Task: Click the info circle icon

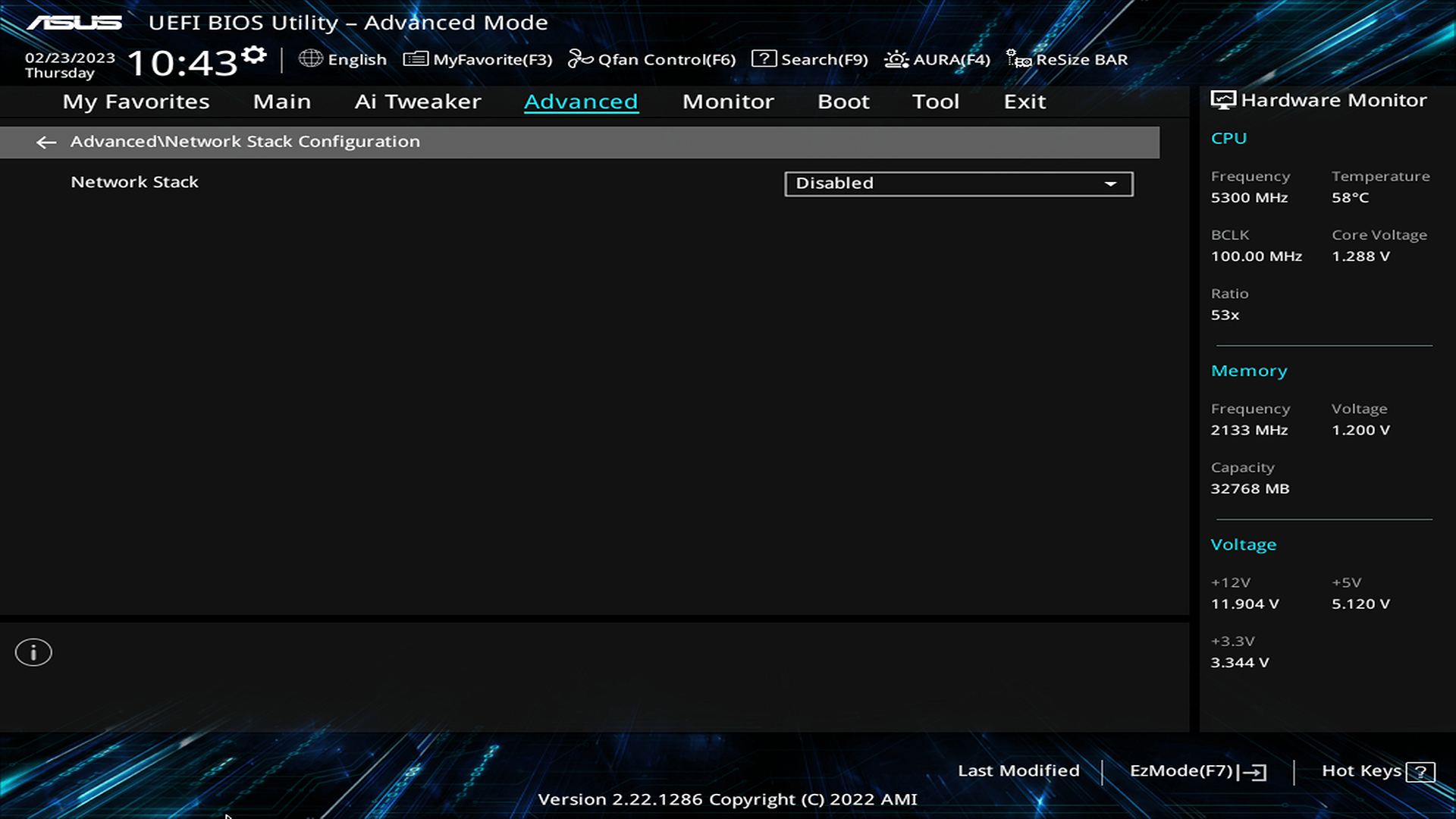Action: [x=33, y=652]
